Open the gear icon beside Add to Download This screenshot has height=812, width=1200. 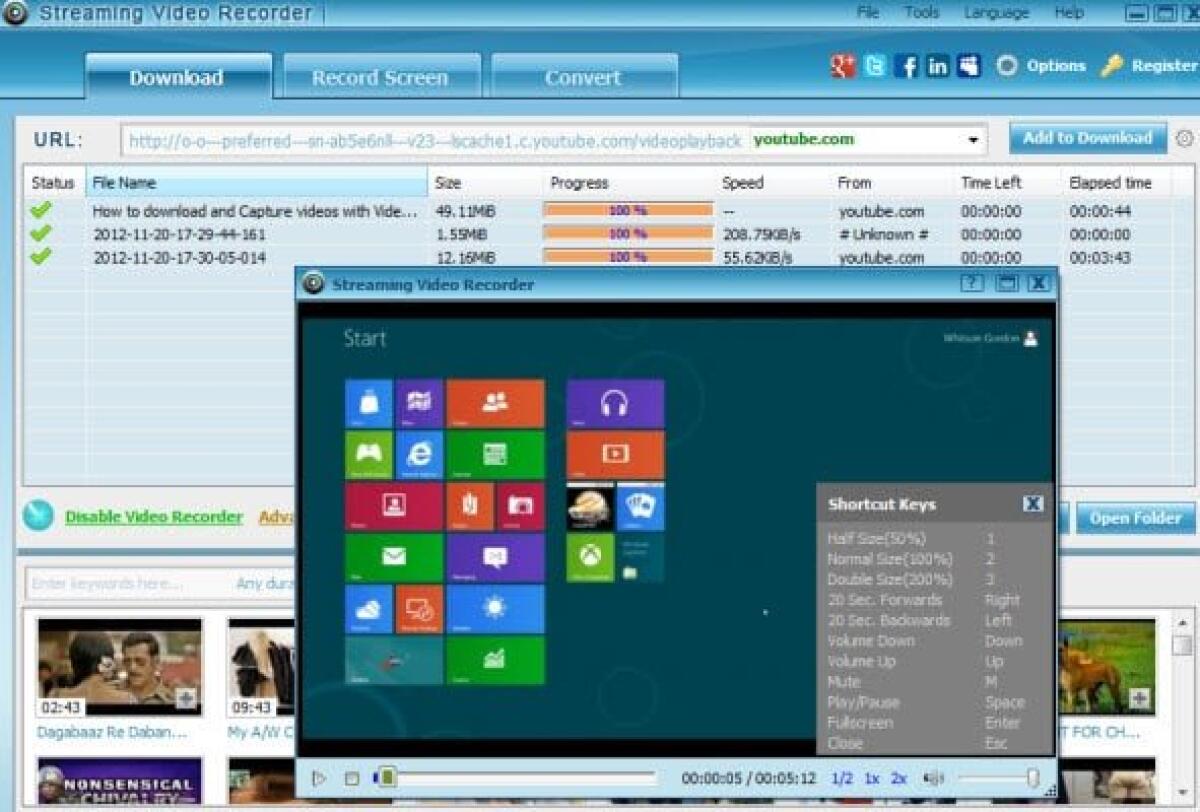pyautogui.click(x=1184, y=140)
